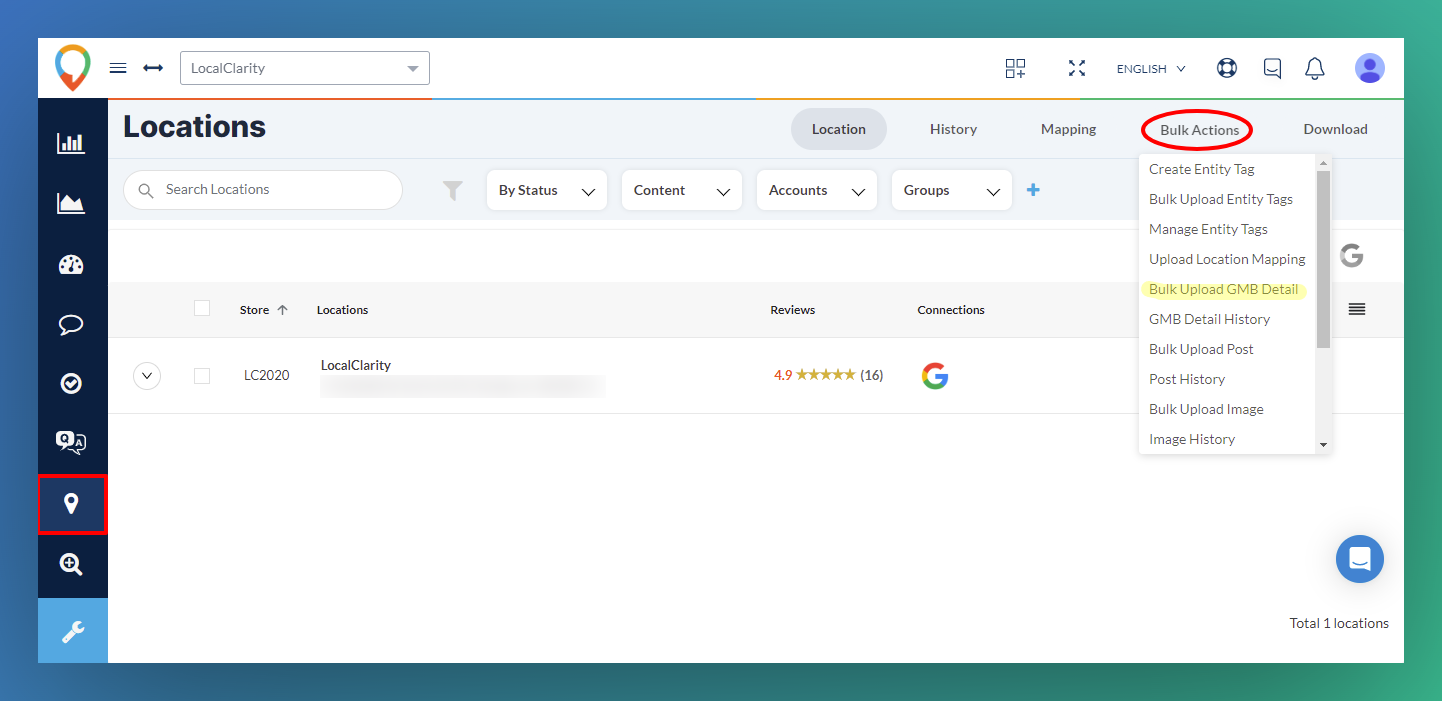Click the double-arrow sidebar expand icon
This screenshot has width=1442, height=701.
[153, 68]
